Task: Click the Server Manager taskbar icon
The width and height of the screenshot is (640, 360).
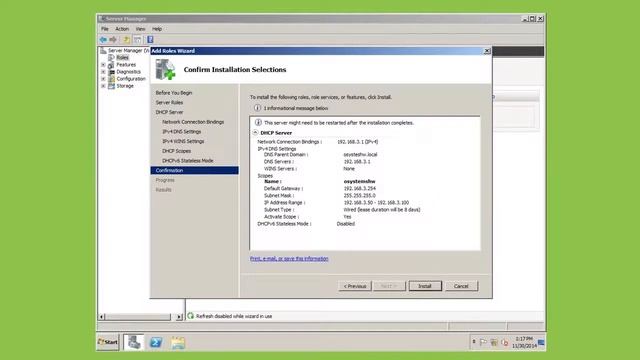Action: (133, 342)
